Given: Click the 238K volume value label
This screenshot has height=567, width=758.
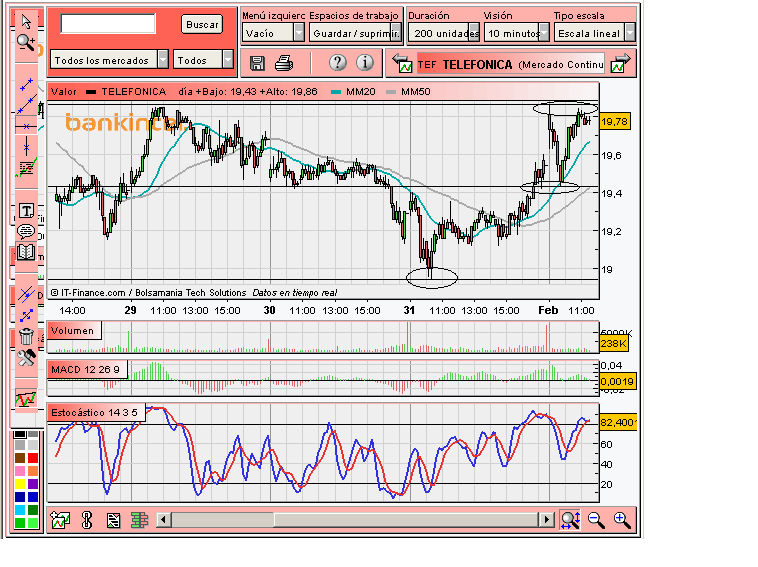Looking at the screenshot, I should tap(613, 343).
